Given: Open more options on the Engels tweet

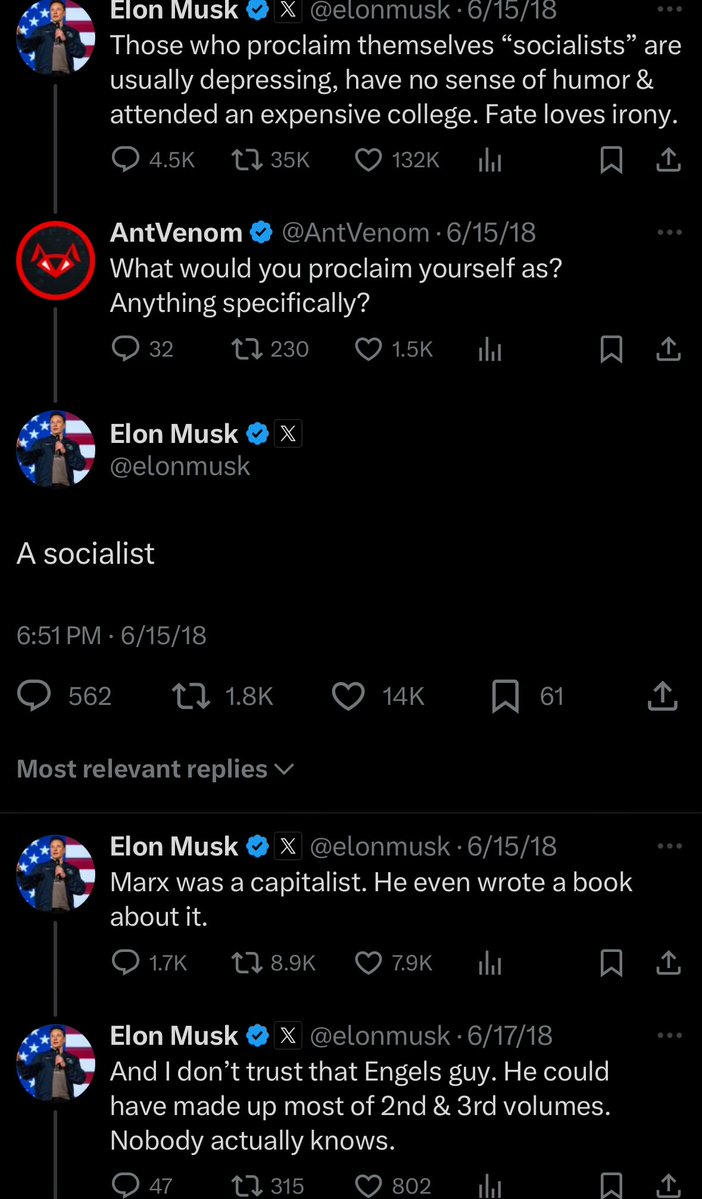Looking at the screenshot, I should click(x=668, y=1034).
